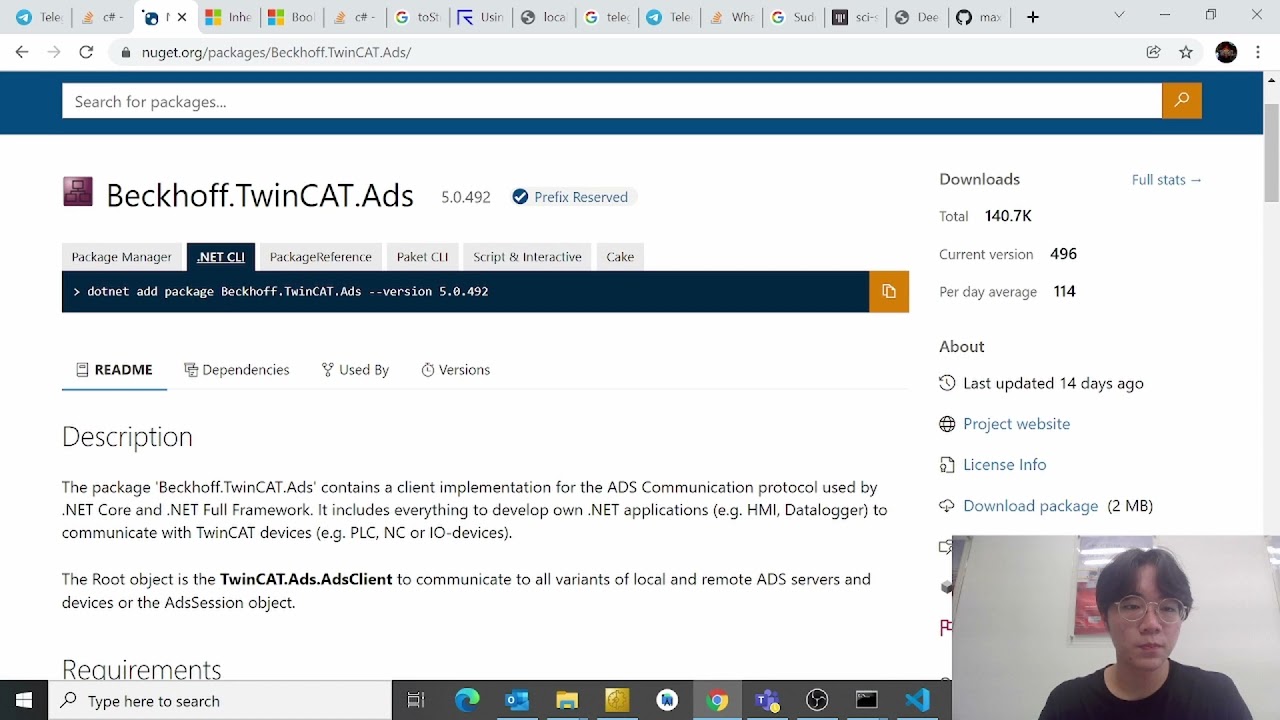The image size is (1280, 720).
Task: Switch to the 'sci-s' browser tab
Action: pos(853,17)
